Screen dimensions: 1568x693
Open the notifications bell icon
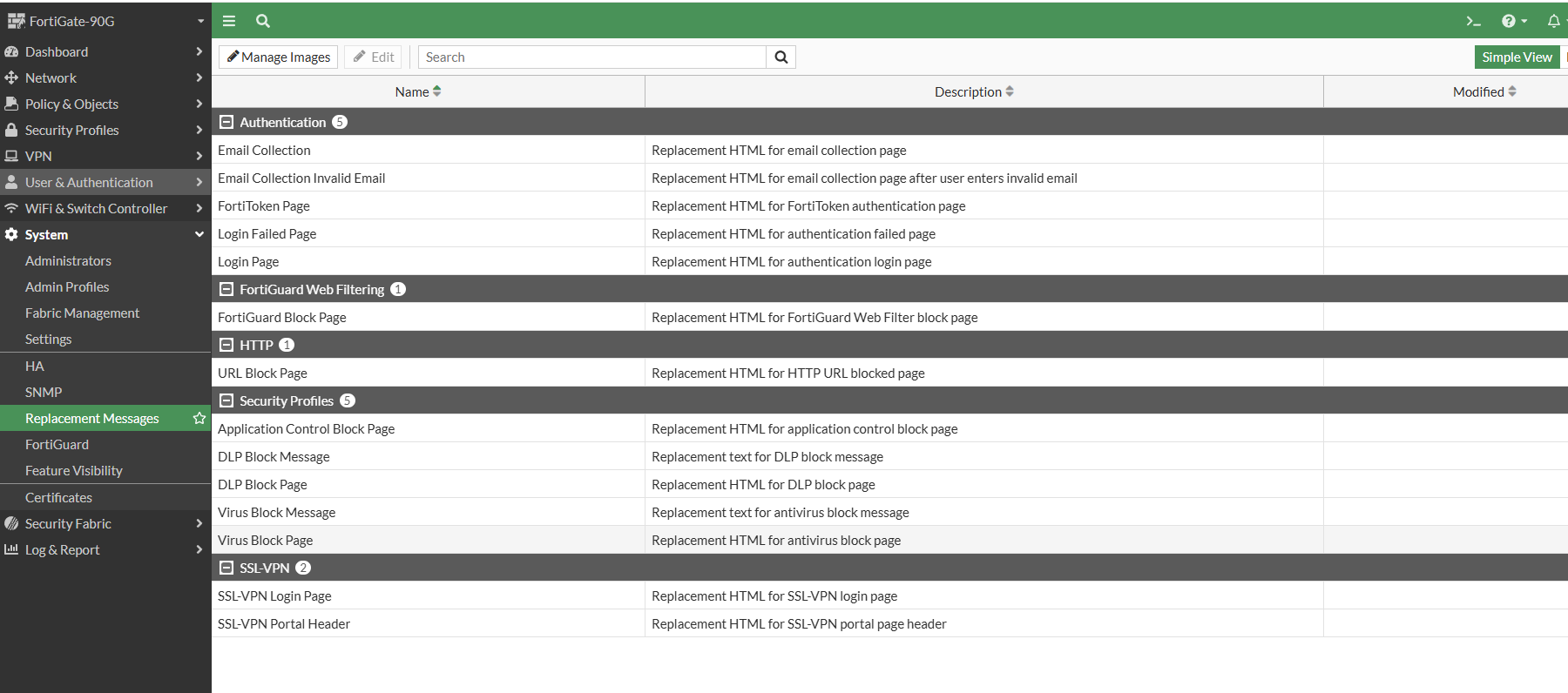1553,21
